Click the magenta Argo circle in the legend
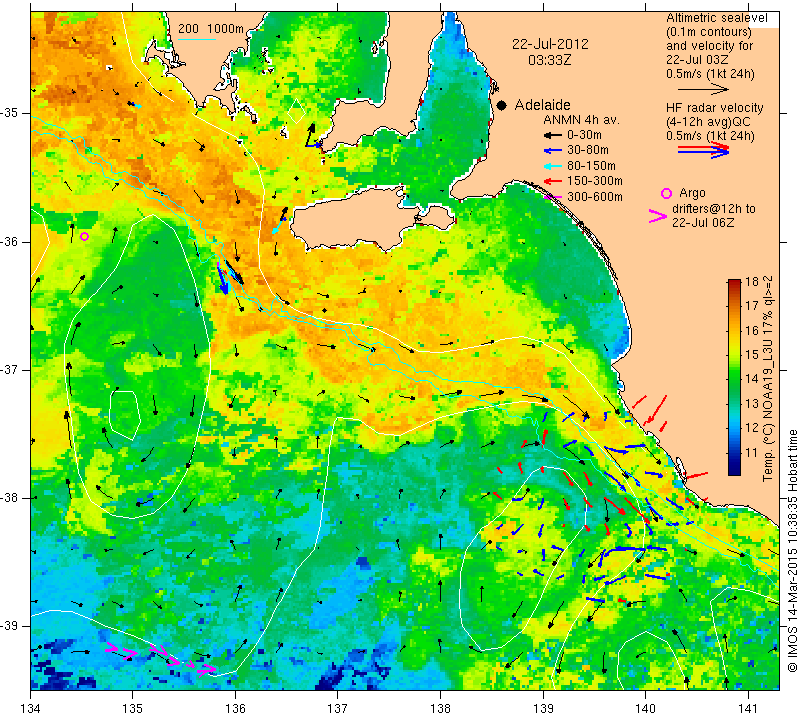This screenshot has height=720, width=800. click(666, 193)
